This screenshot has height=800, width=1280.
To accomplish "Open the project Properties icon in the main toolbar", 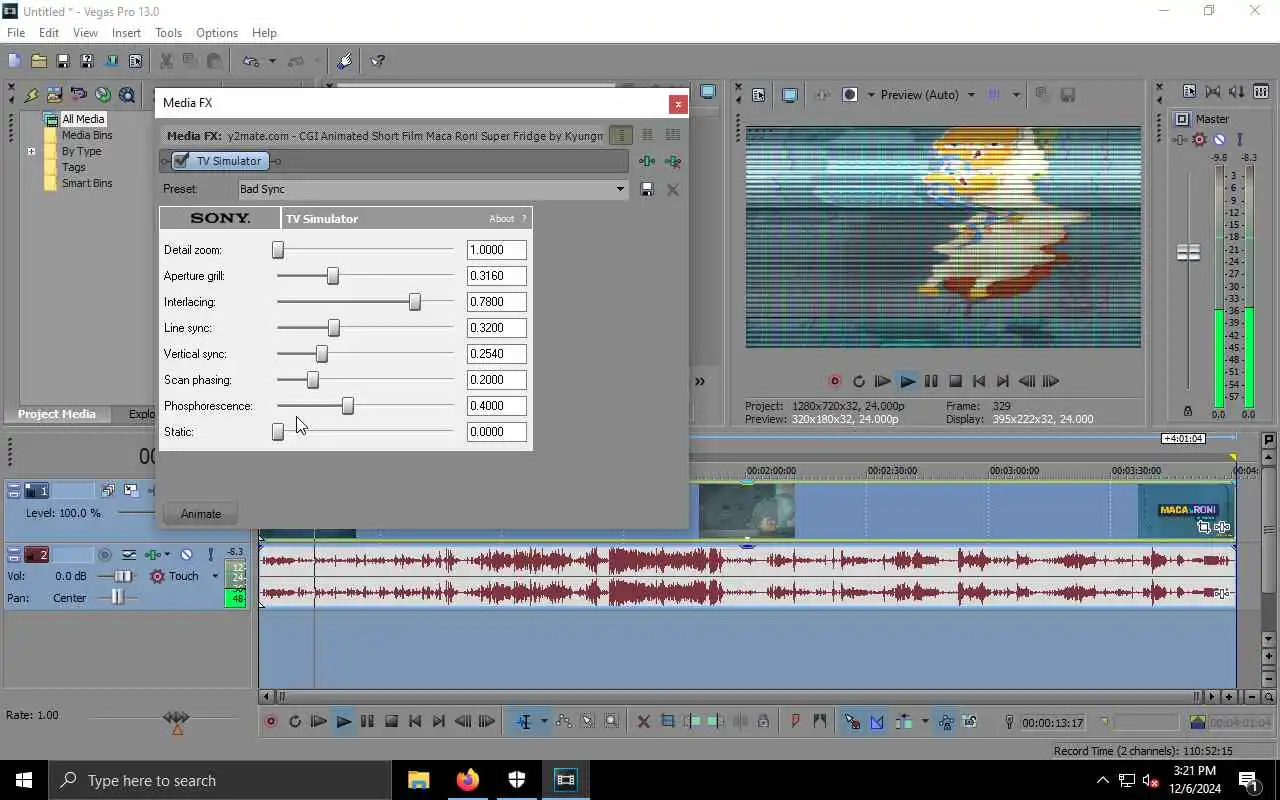I will coord(135,61).
